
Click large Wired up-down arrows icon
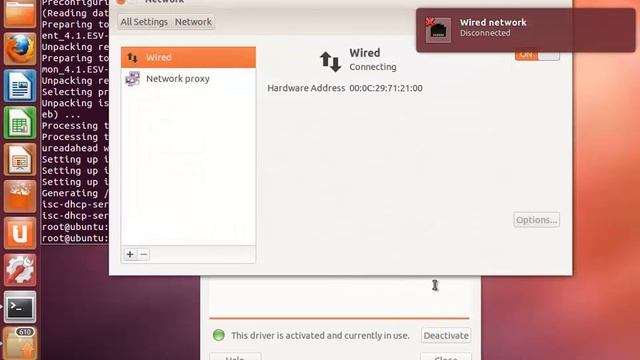(330, 62)
